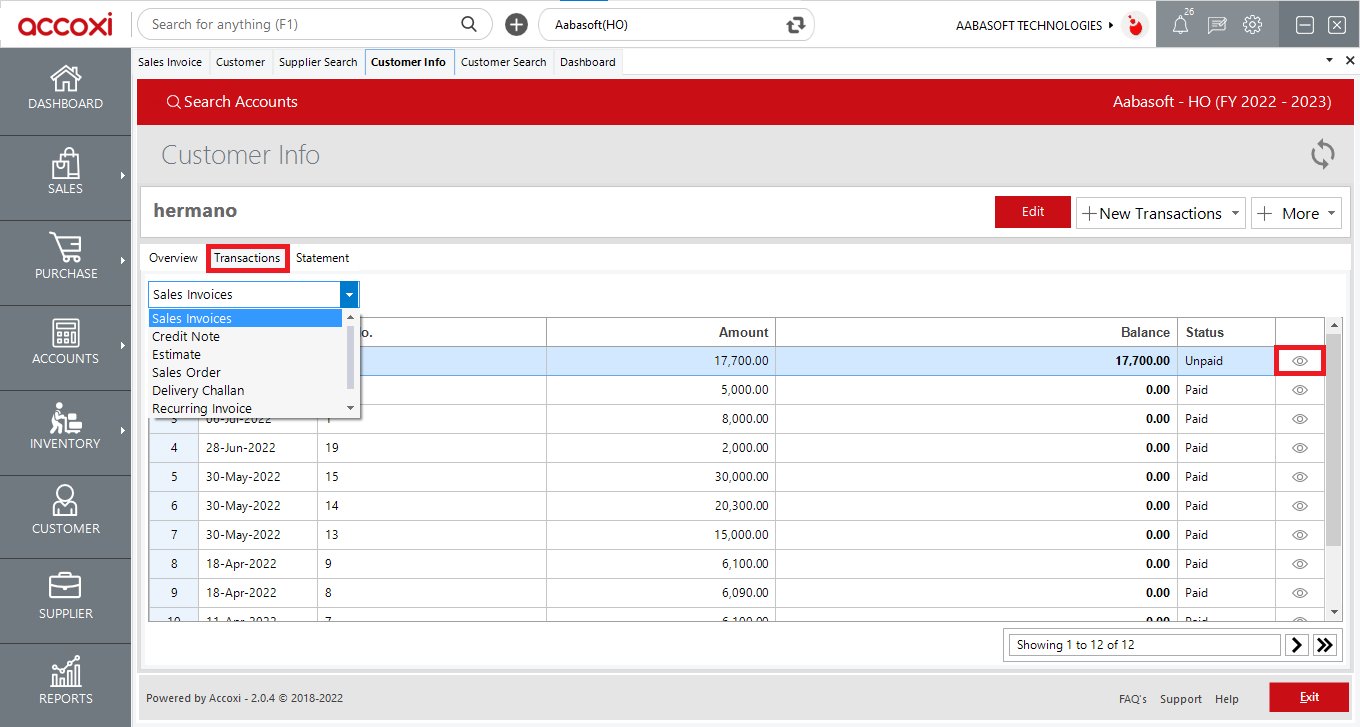Open notifications bell with 26 badge
Screen dimensions: 1360x727
point(1181,25)
